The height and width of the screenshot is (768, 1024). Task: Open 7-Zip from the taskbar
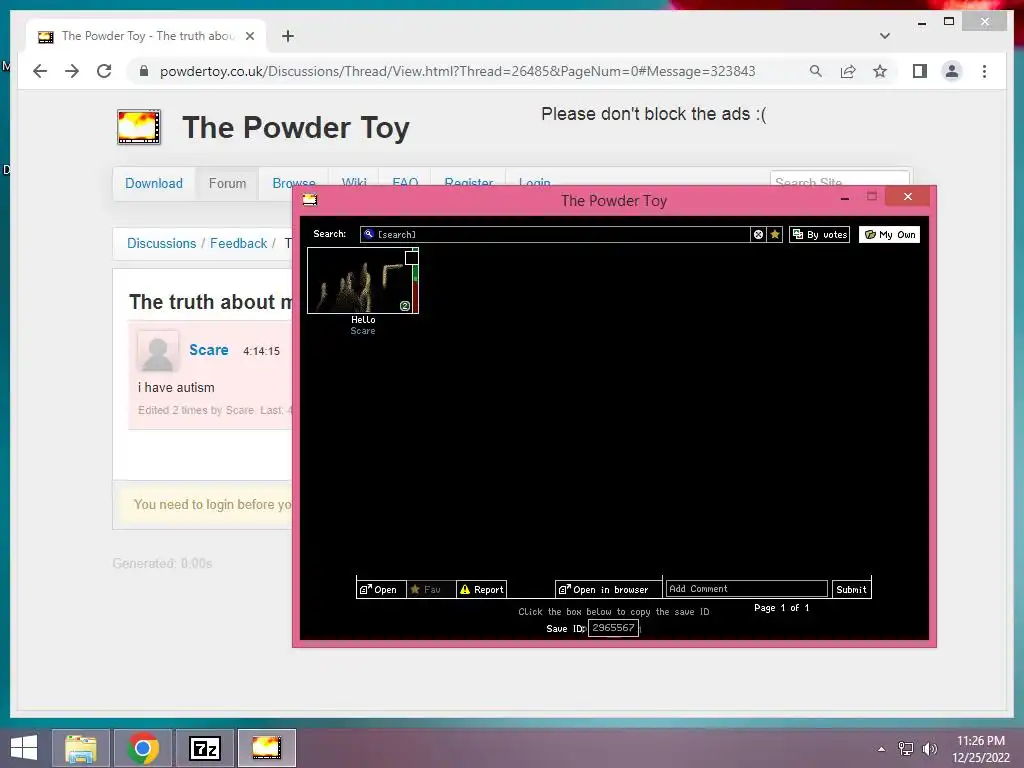(205, 748)
